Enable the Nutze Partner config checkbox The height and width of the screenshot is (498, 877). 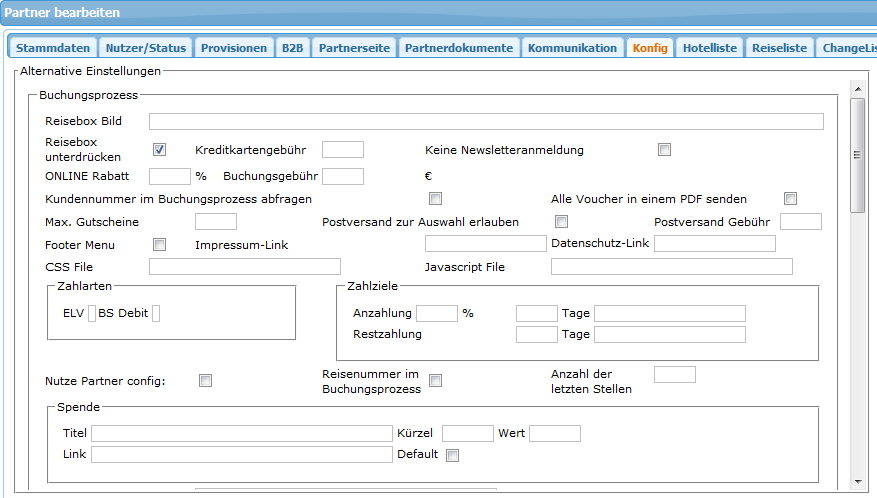click(x=205, y=380)
